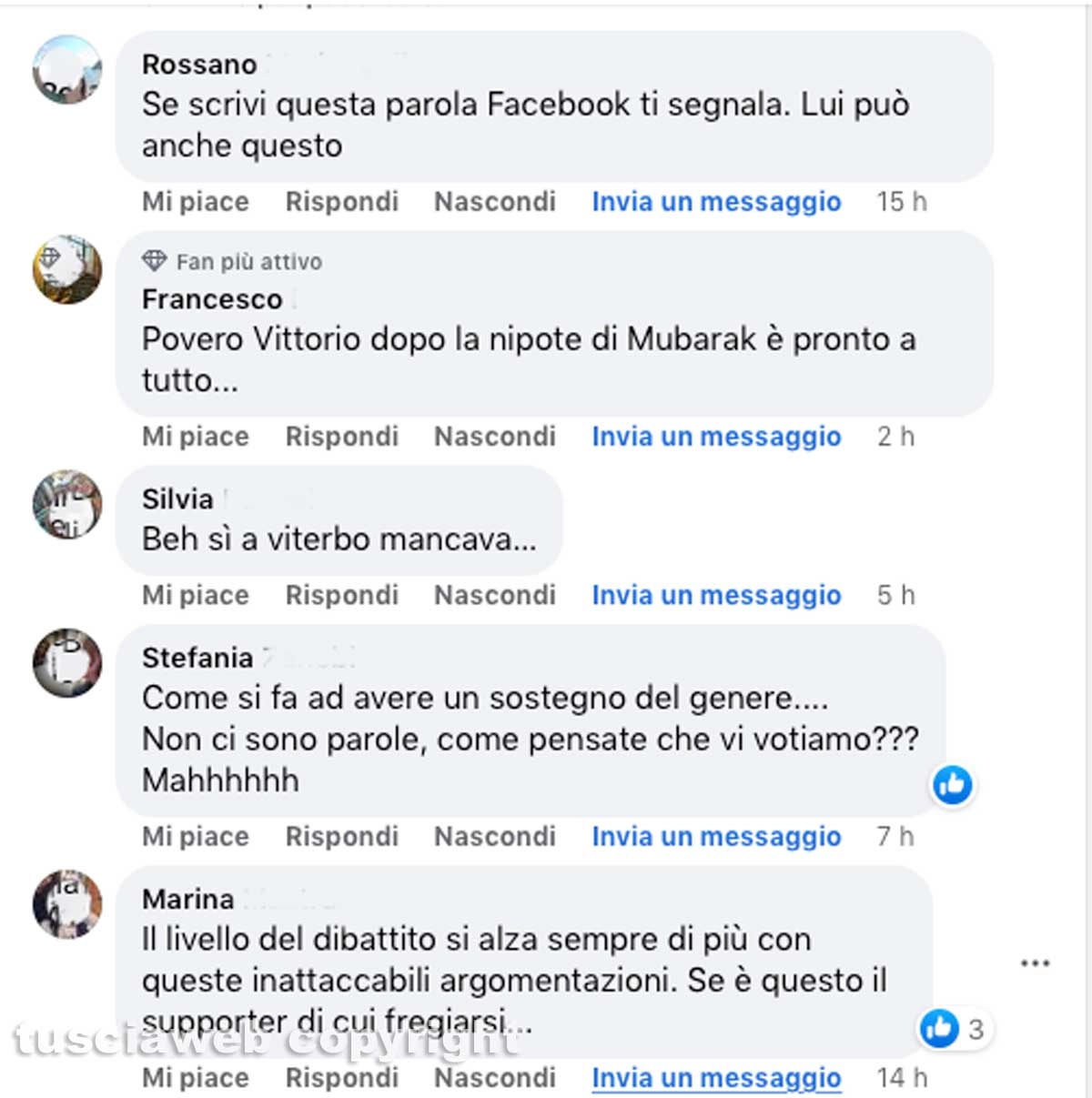Click the 15 h timestamp on Rossano's comment
The image size is (1092, 1098).
(x=902, y=202)
